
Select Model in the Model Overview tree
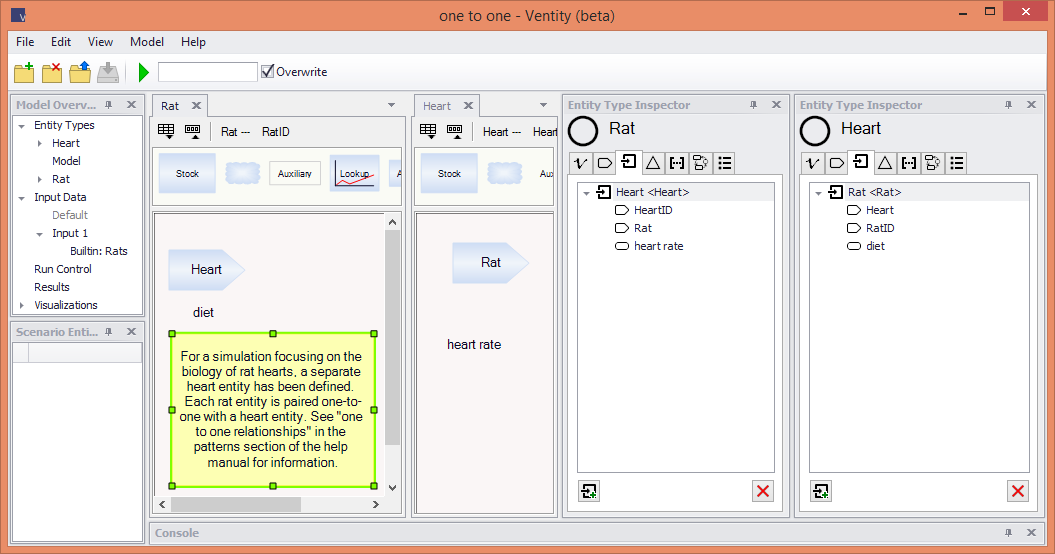pos(66,161)
